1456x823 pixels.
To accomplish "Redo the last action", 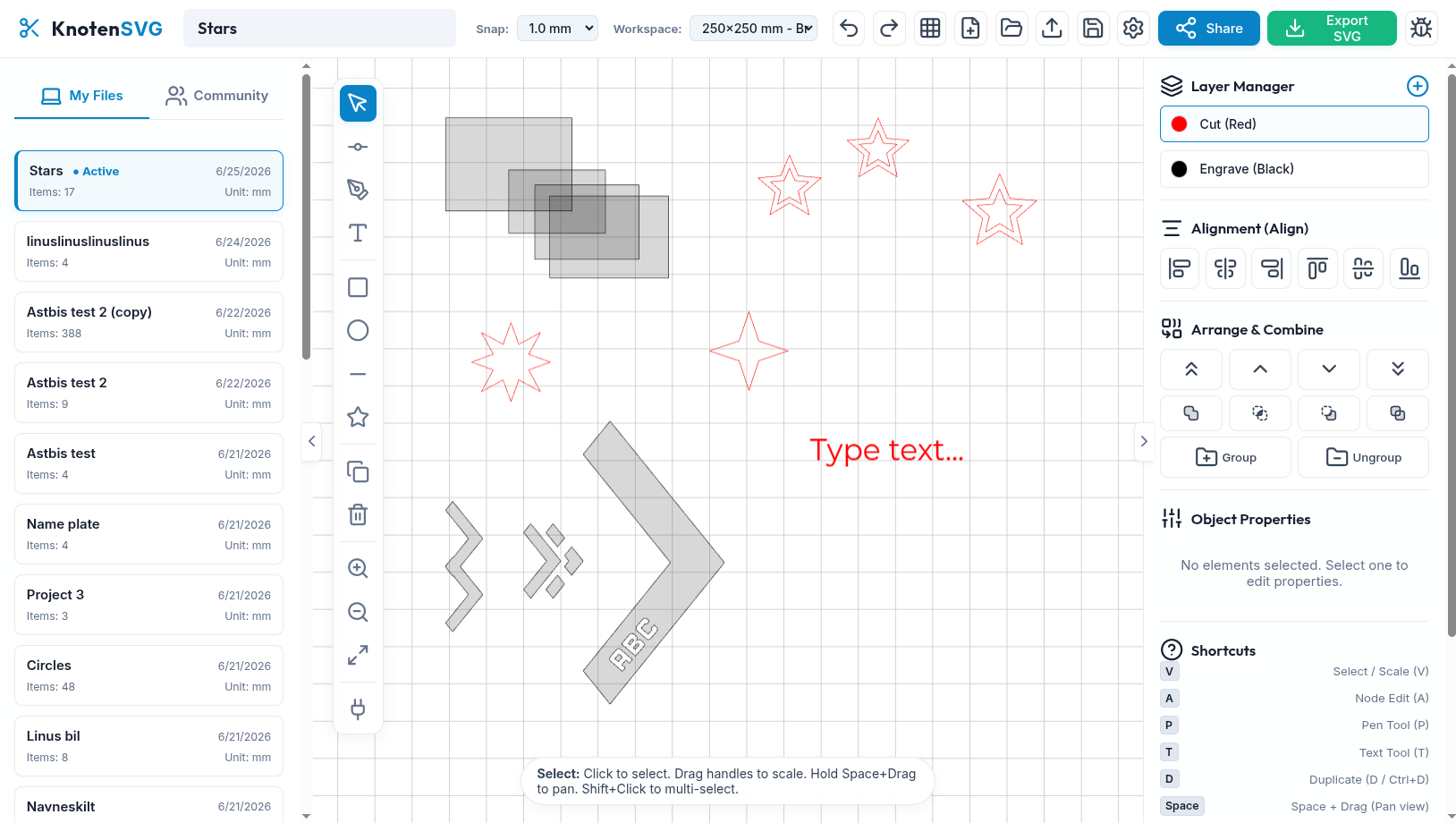I will [x=889, y=29].
